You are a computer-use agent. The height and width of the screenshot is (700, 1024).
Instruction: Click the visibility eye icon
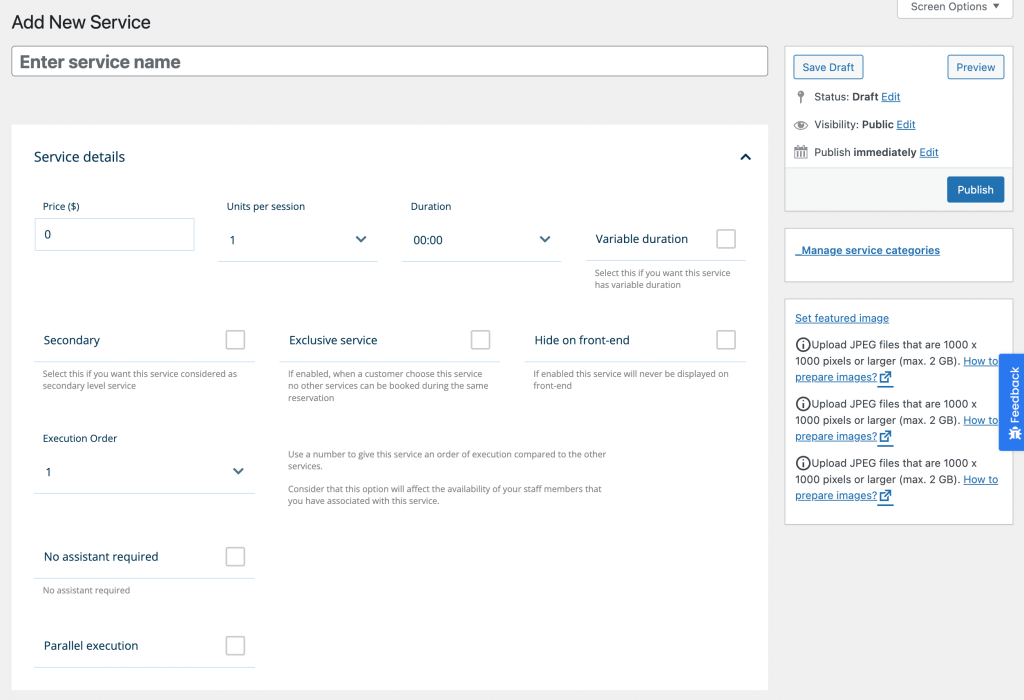[x=801, y=125]
